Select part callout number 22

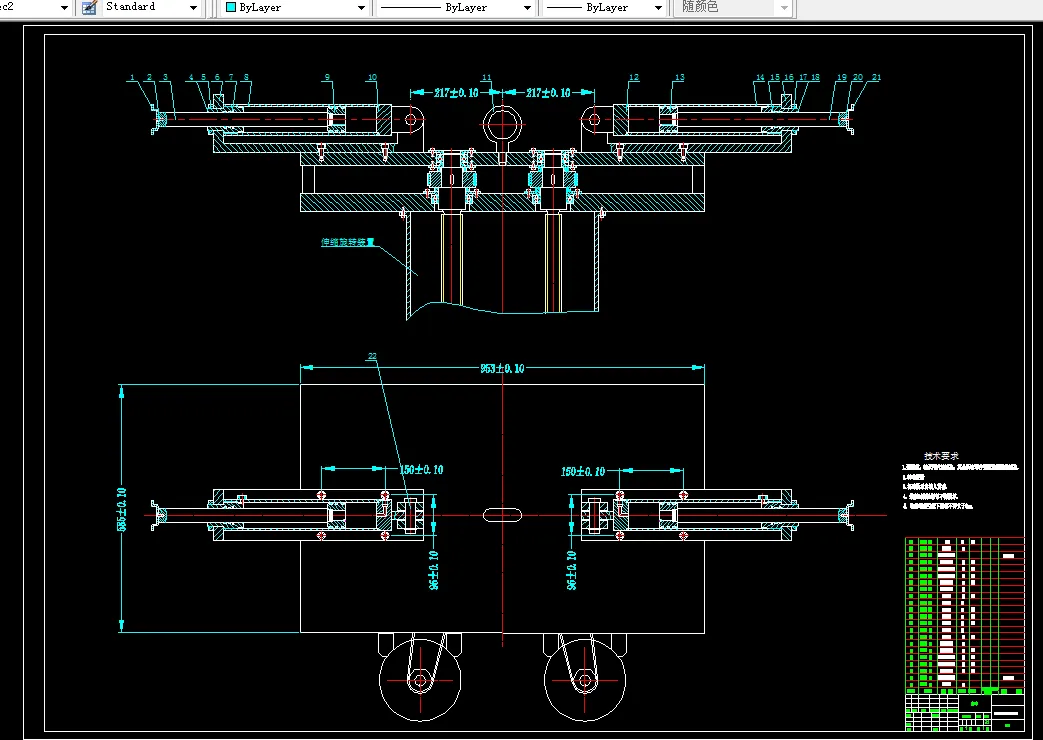(372, 355)
